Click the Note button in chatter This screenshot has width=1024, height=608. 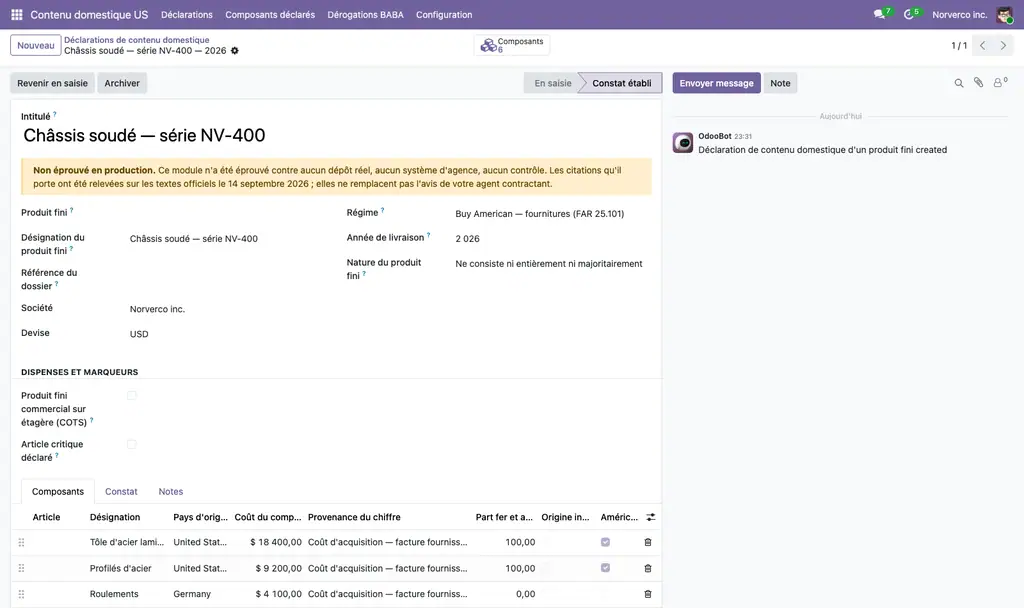point(780,83)
